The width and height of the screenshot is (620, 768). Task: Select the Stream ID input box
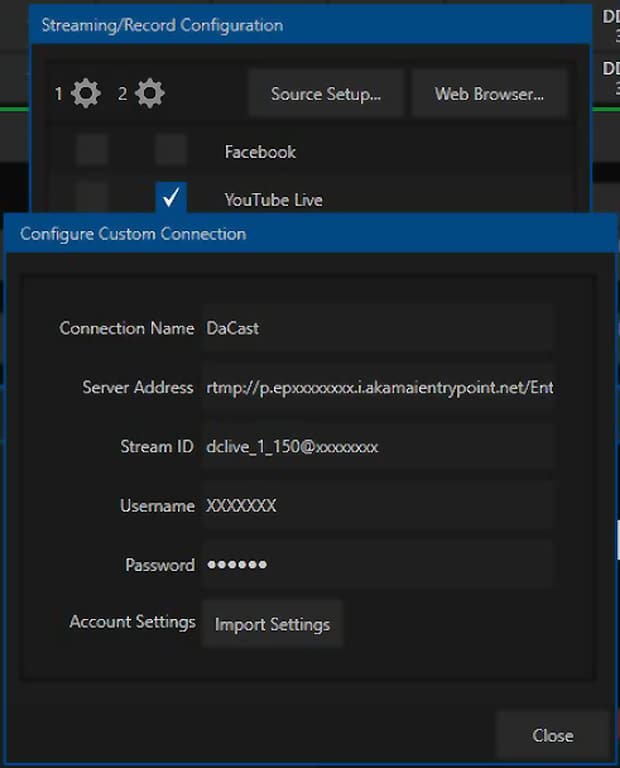378,446
